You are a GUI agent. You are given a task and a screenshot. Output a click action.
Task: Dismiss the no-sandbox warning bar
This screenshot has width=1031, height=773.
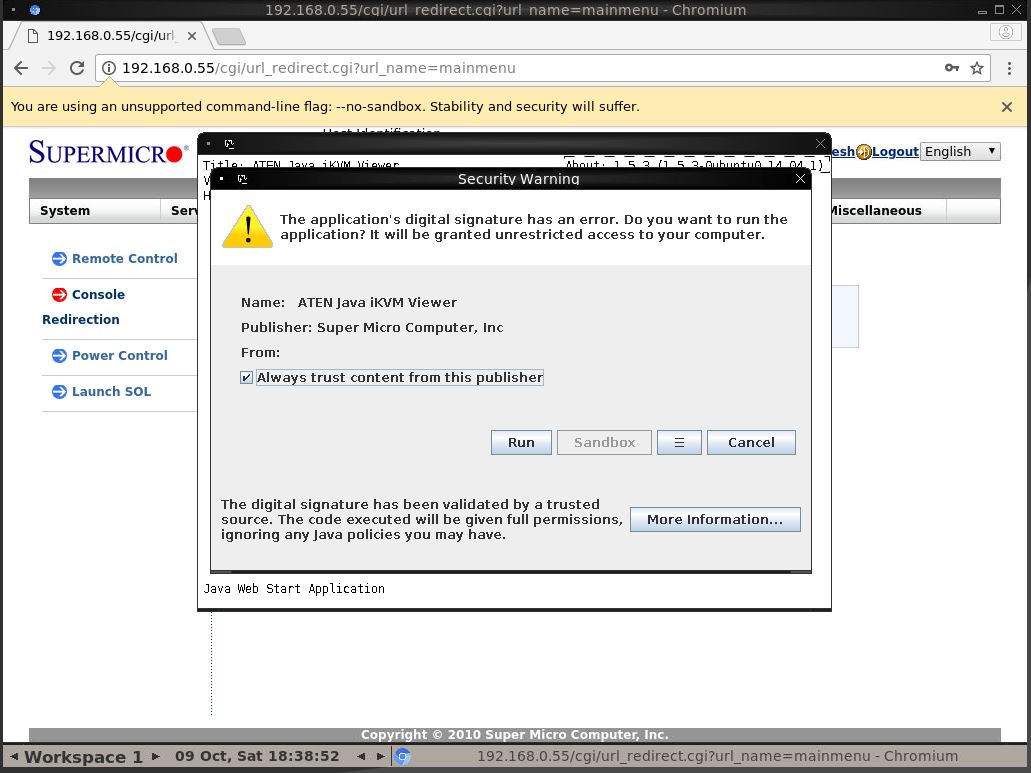coord(1007,106)
